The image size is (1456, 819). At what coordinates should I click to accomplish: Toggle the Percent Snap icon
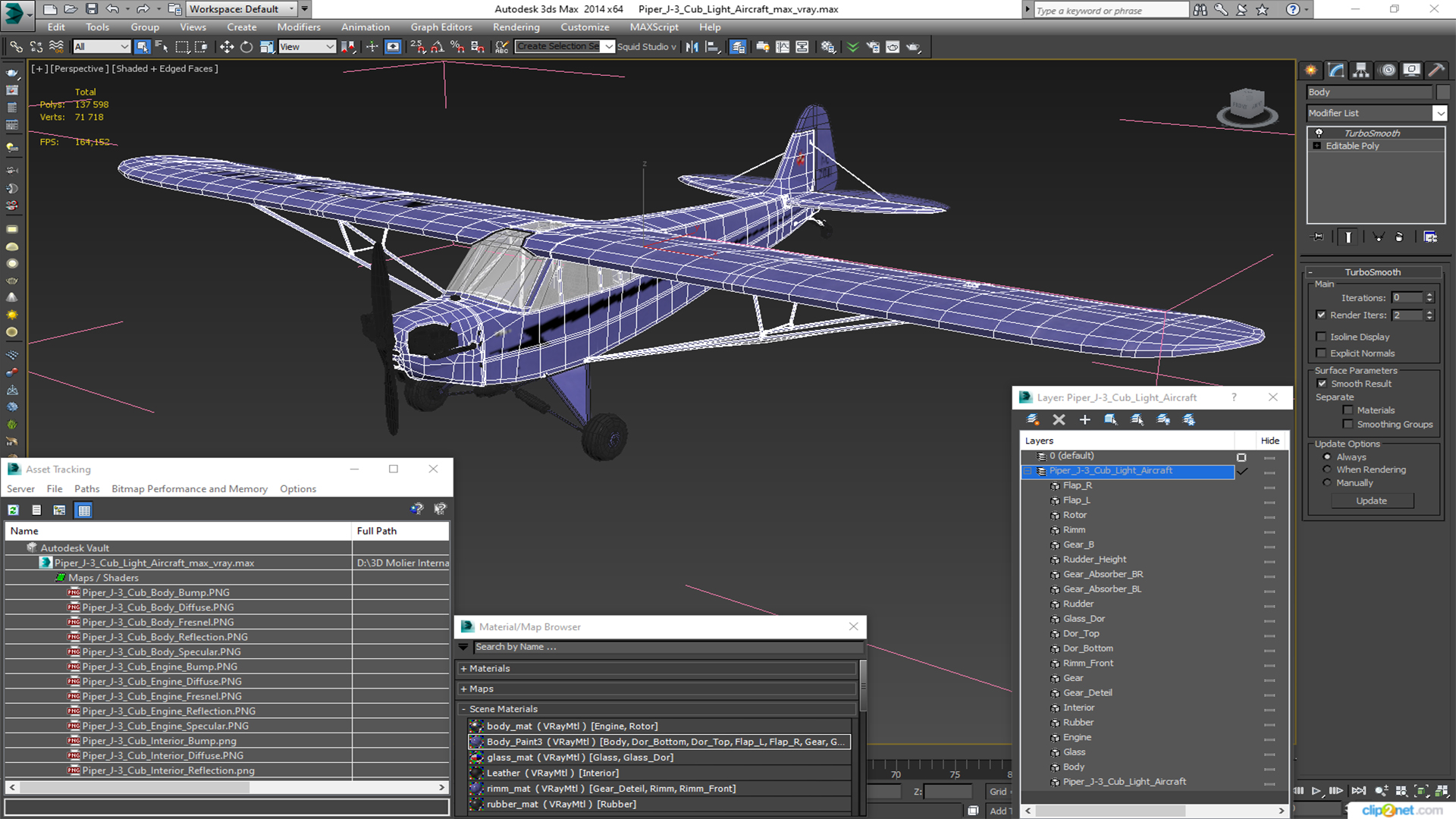click(457, 47)
